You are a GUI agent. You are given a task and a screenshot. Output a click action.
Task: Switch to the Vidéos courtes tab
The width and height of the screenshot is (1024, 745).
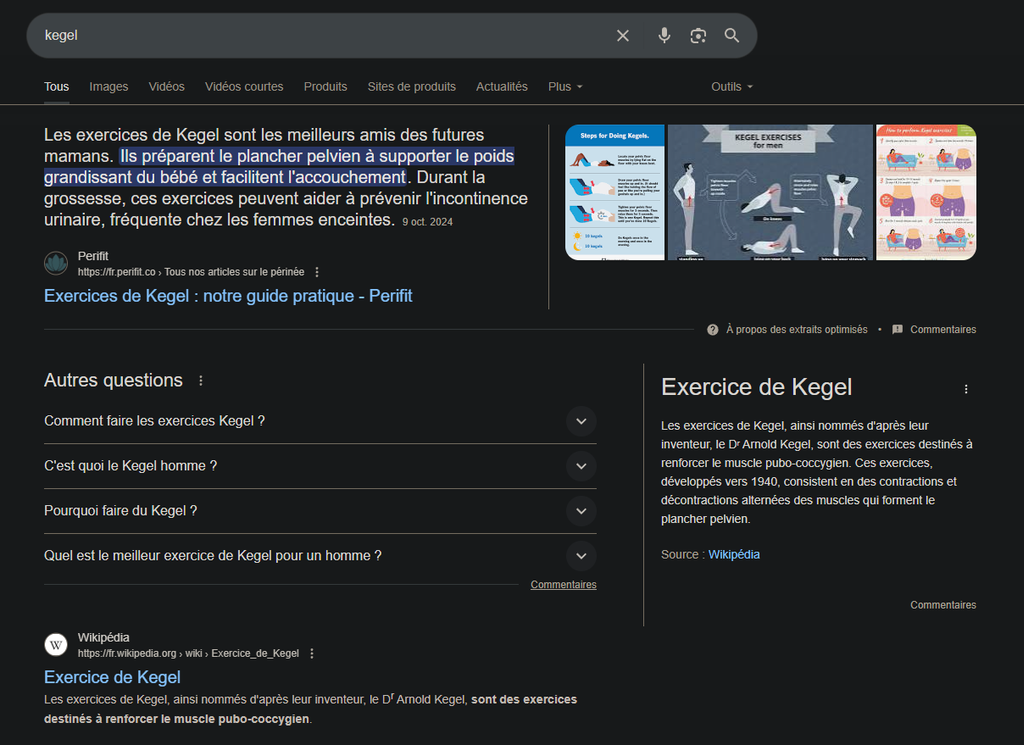(x=244, y=87)
